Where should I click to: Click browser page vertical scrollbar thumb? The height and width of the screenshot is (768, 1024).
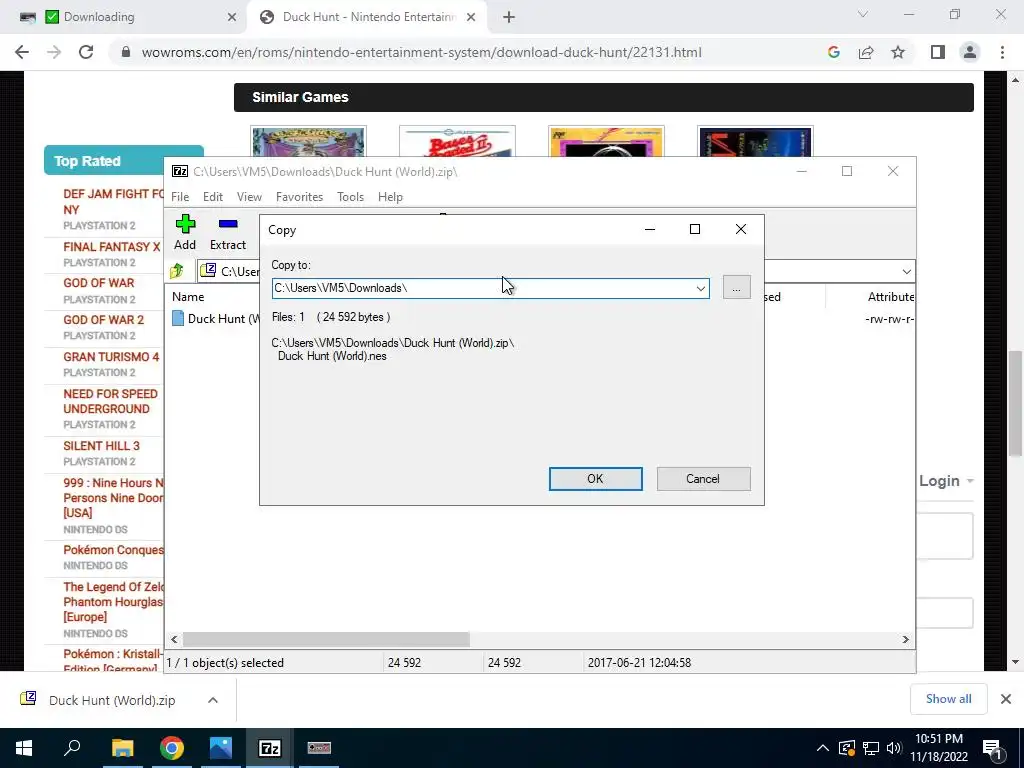1015,404
